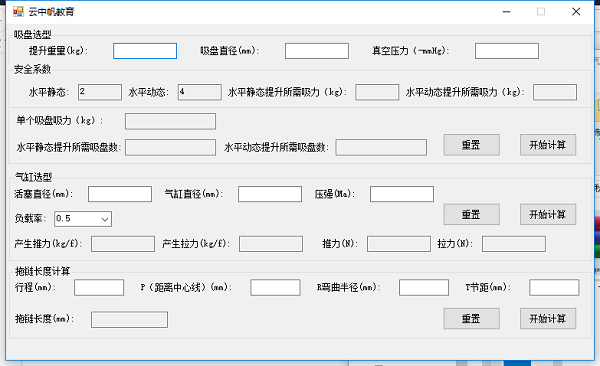The image size is (600, 366).
Task: Click the 吸盘直径(mm) input field
Action: point(316,51)
